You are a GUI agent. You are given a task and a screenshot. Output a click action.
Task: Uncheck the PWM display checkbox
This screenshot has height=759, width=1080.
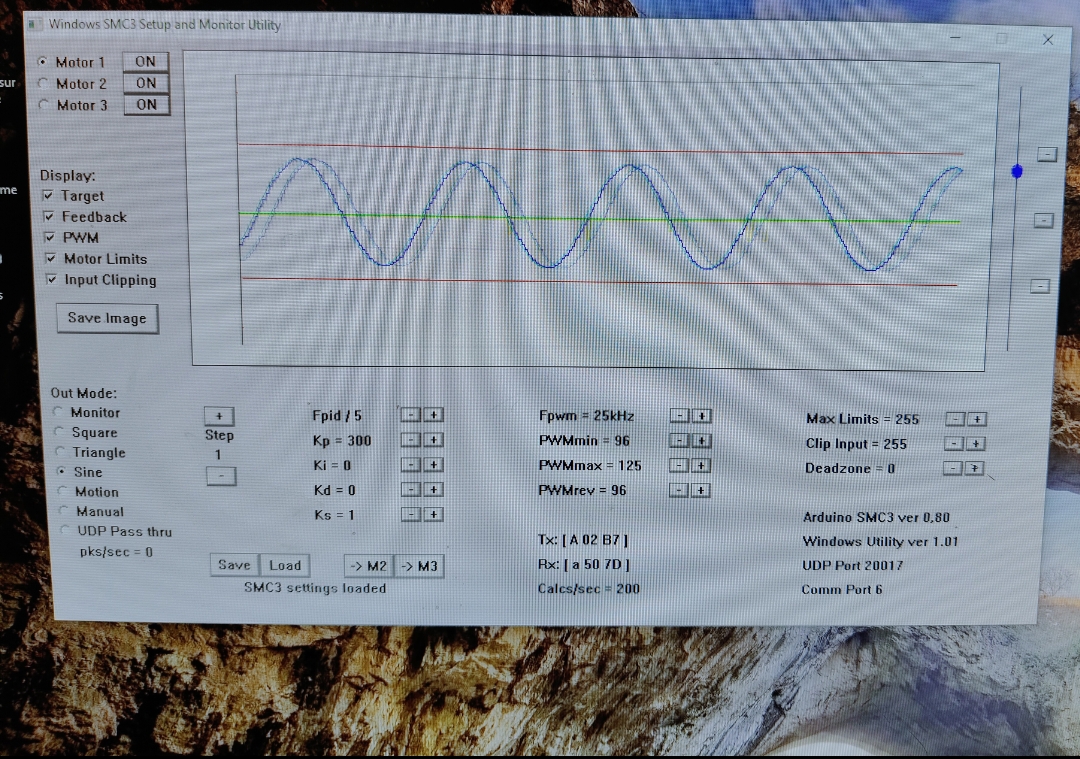tap(50, 238)
